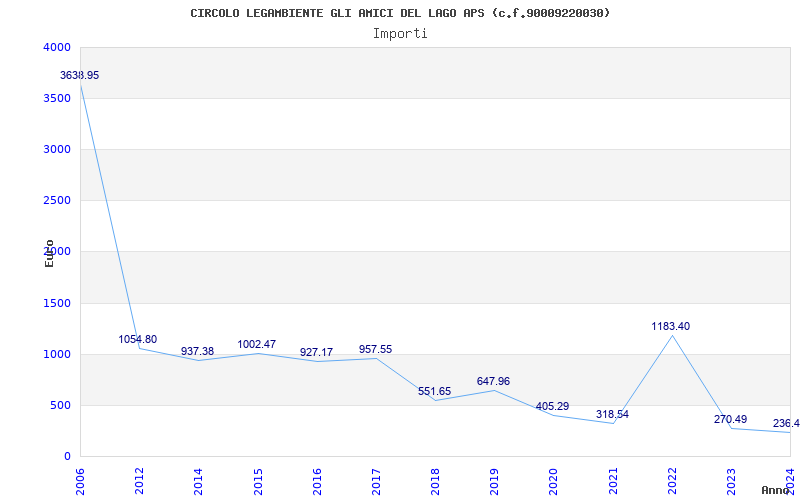Select year 2022 on the x-axis
The height and width of the screenshot is (500, 800).
[672, 478]
